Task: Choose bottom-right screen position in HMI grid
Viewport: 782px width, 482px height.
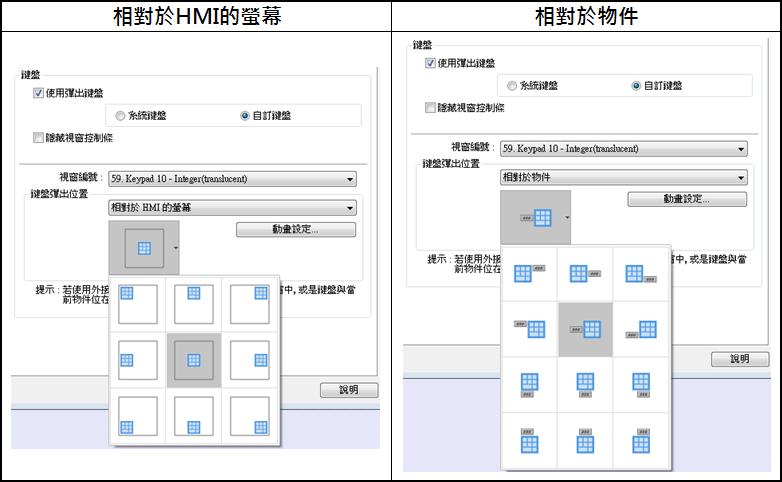Action: 249,415
